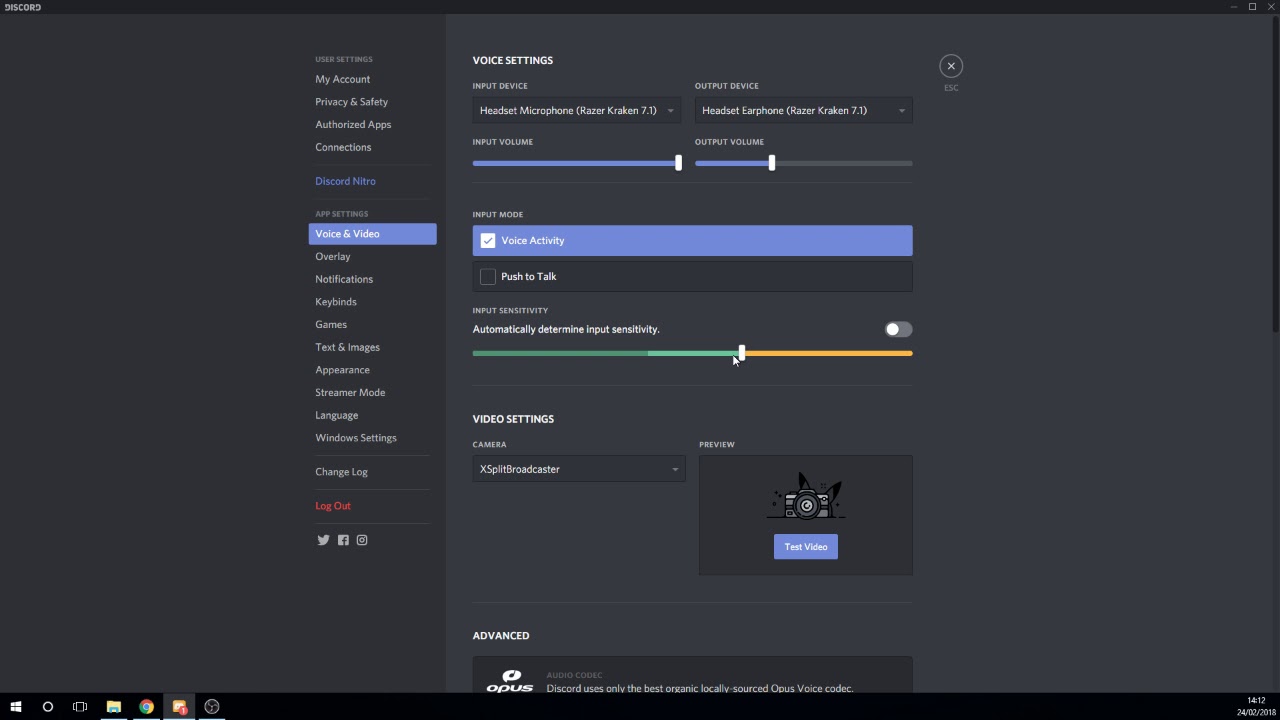
Task: Select the Voice Activity input mode
Action: (692, 241)
